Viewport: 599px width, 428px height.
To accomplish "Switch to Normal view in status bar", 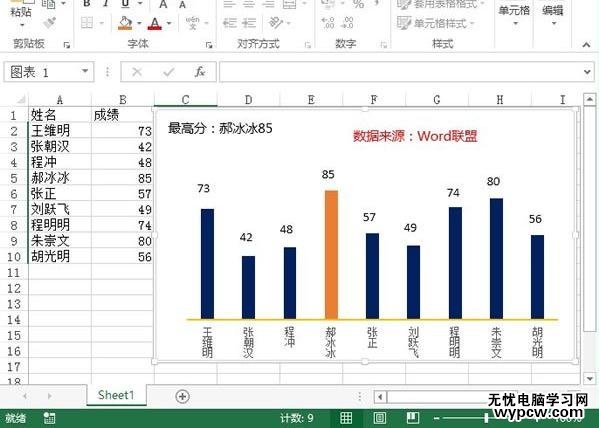I will pyautogui.click(x=346, y=418).
